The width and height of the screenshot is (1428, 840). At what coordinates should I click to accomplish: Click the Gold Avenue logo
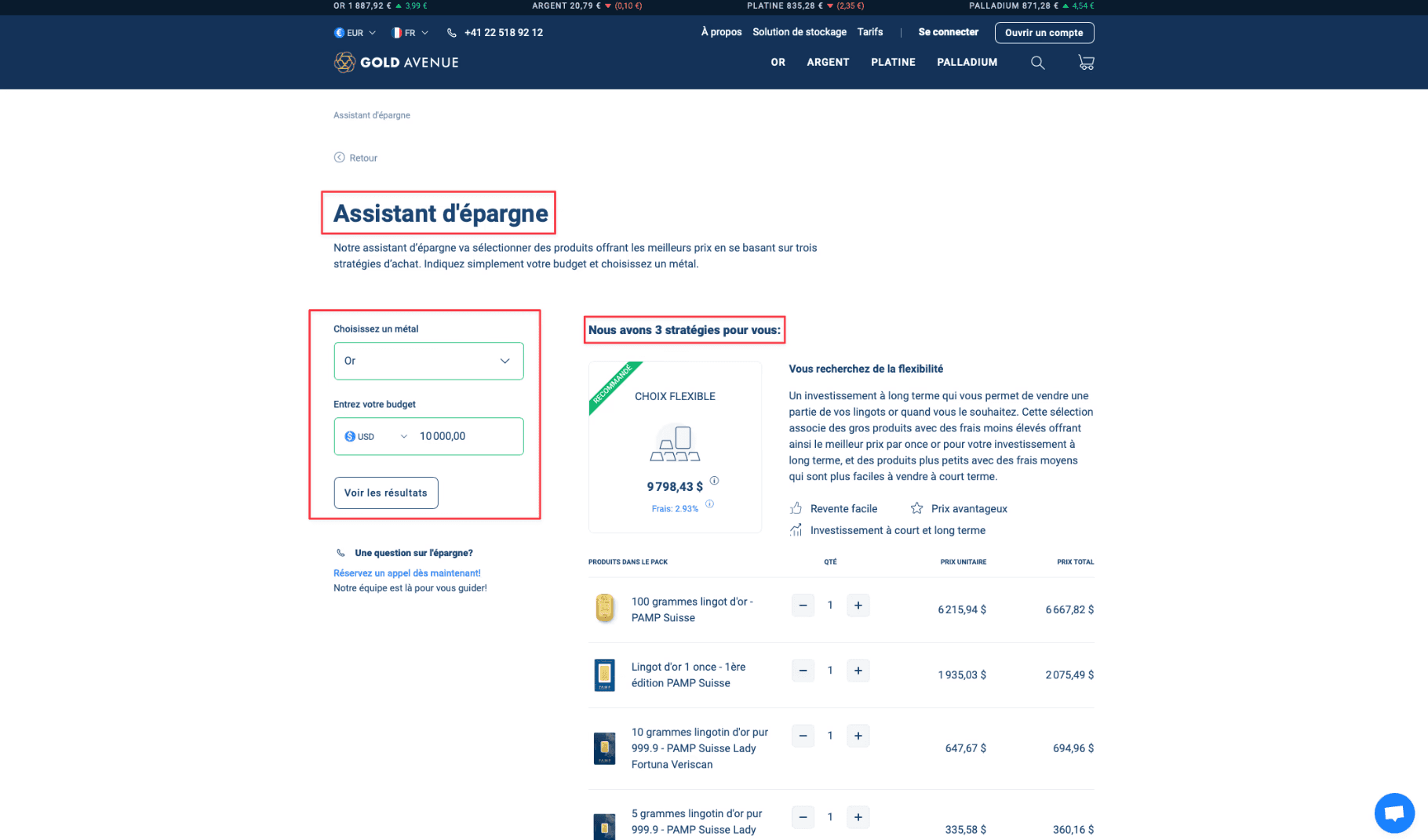[396, 62]
